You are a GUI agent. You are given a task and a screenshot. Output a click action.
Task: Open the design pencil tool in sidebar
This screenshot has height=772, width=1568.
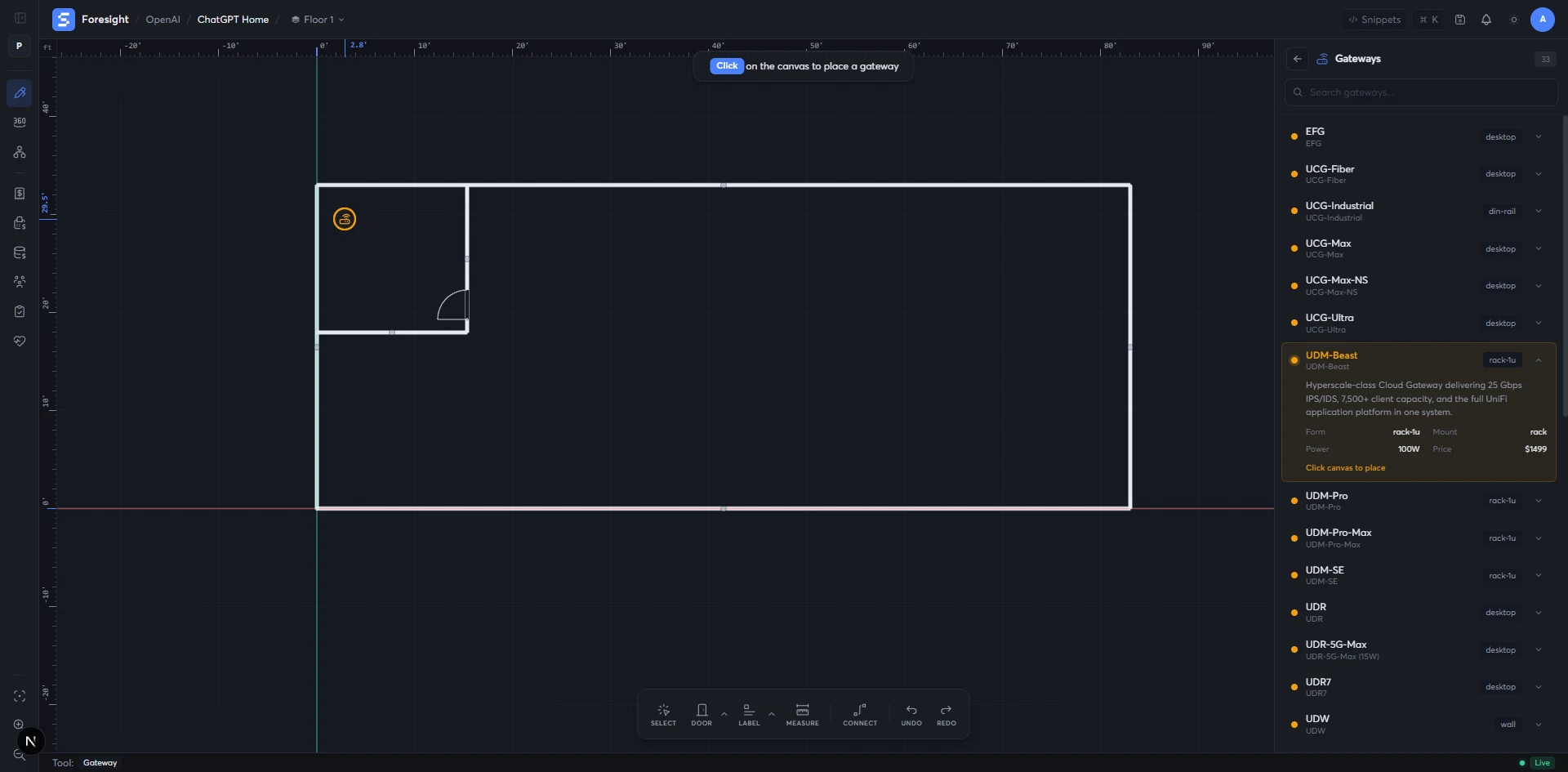20,93
